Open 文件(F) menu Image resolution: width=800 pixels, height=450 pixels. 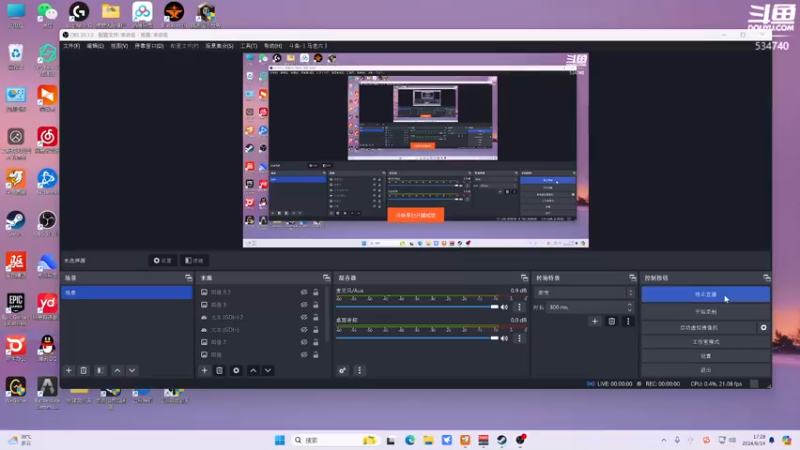coord(71,46)
